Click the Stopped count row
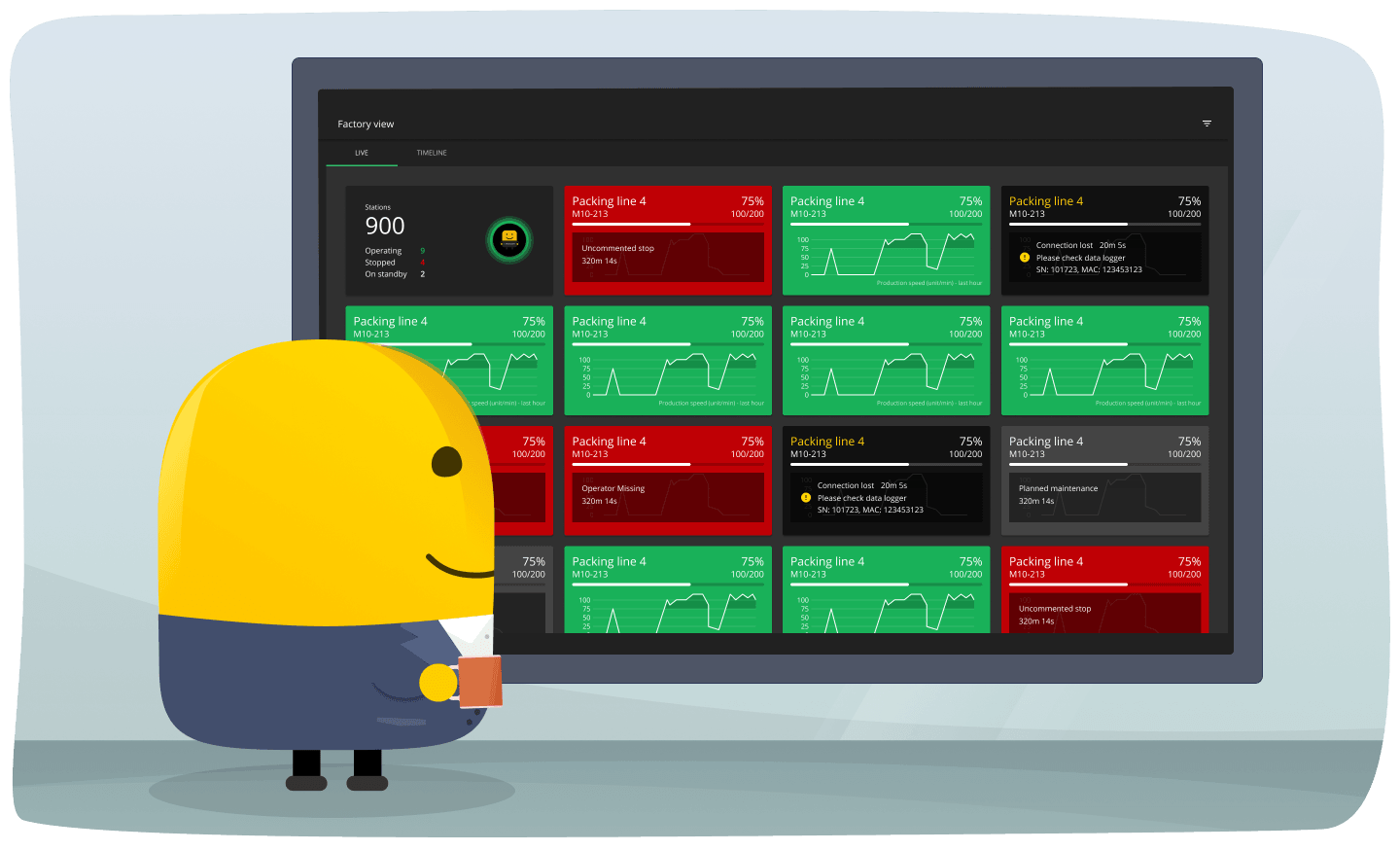 click(395, 263)
